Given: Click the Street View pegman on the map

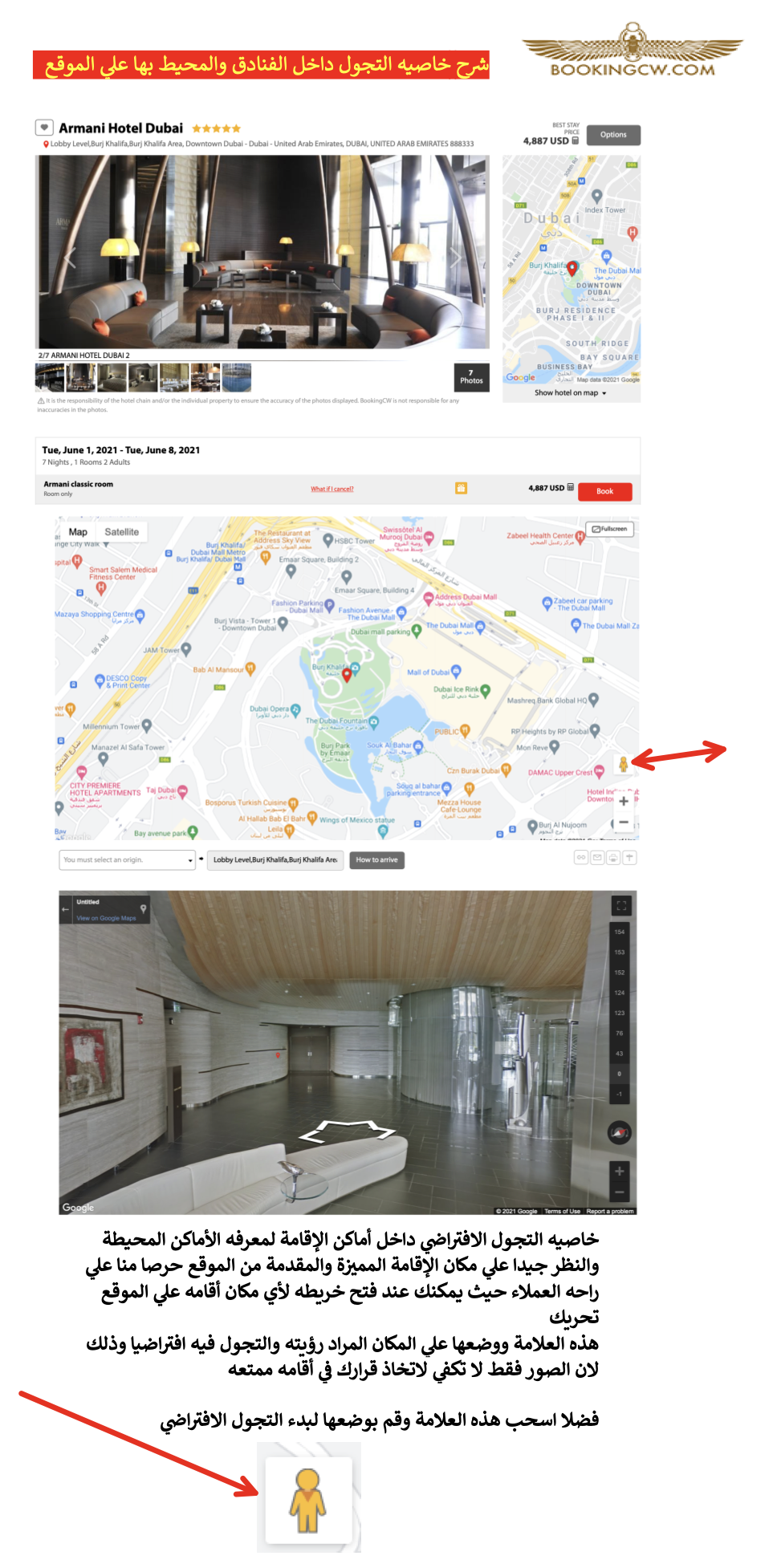Looking at the screenshot, I should coord(623,764).
